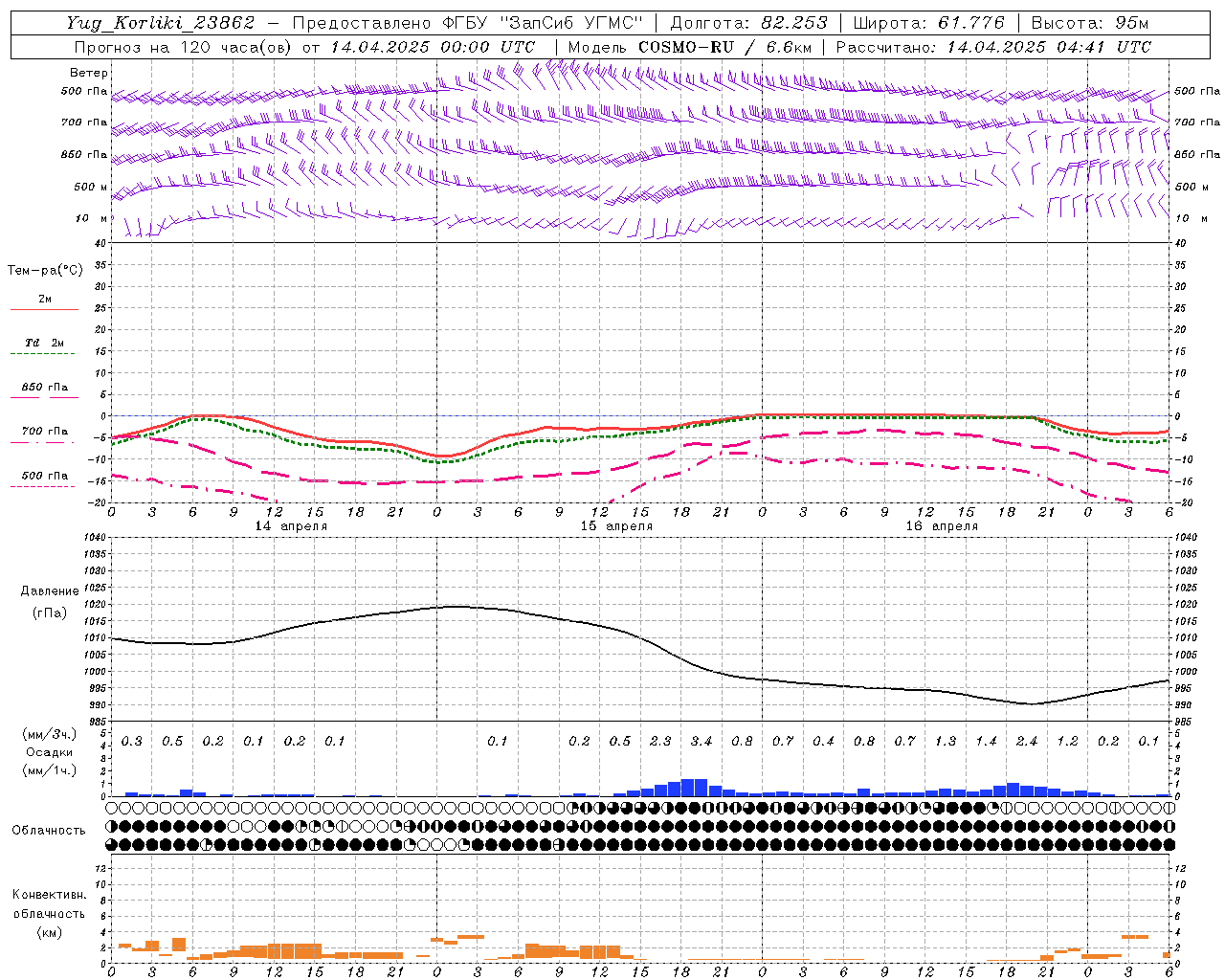Click the red 2м temperature legend line
The height and width of the screenshot is (980, 1225).
(44, 309)
